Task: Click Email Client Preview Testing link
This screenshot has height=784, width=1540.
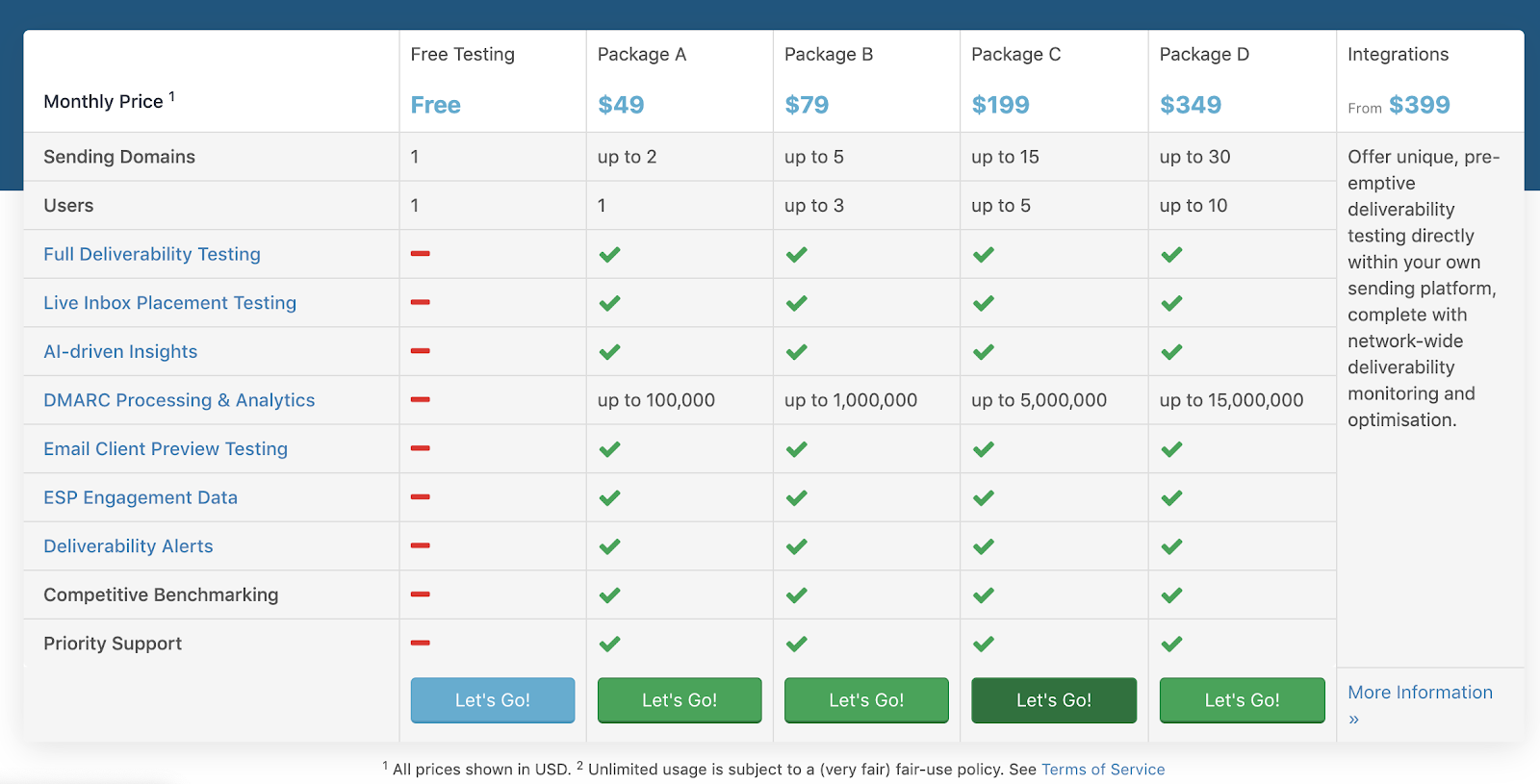Action: point(166,449)
